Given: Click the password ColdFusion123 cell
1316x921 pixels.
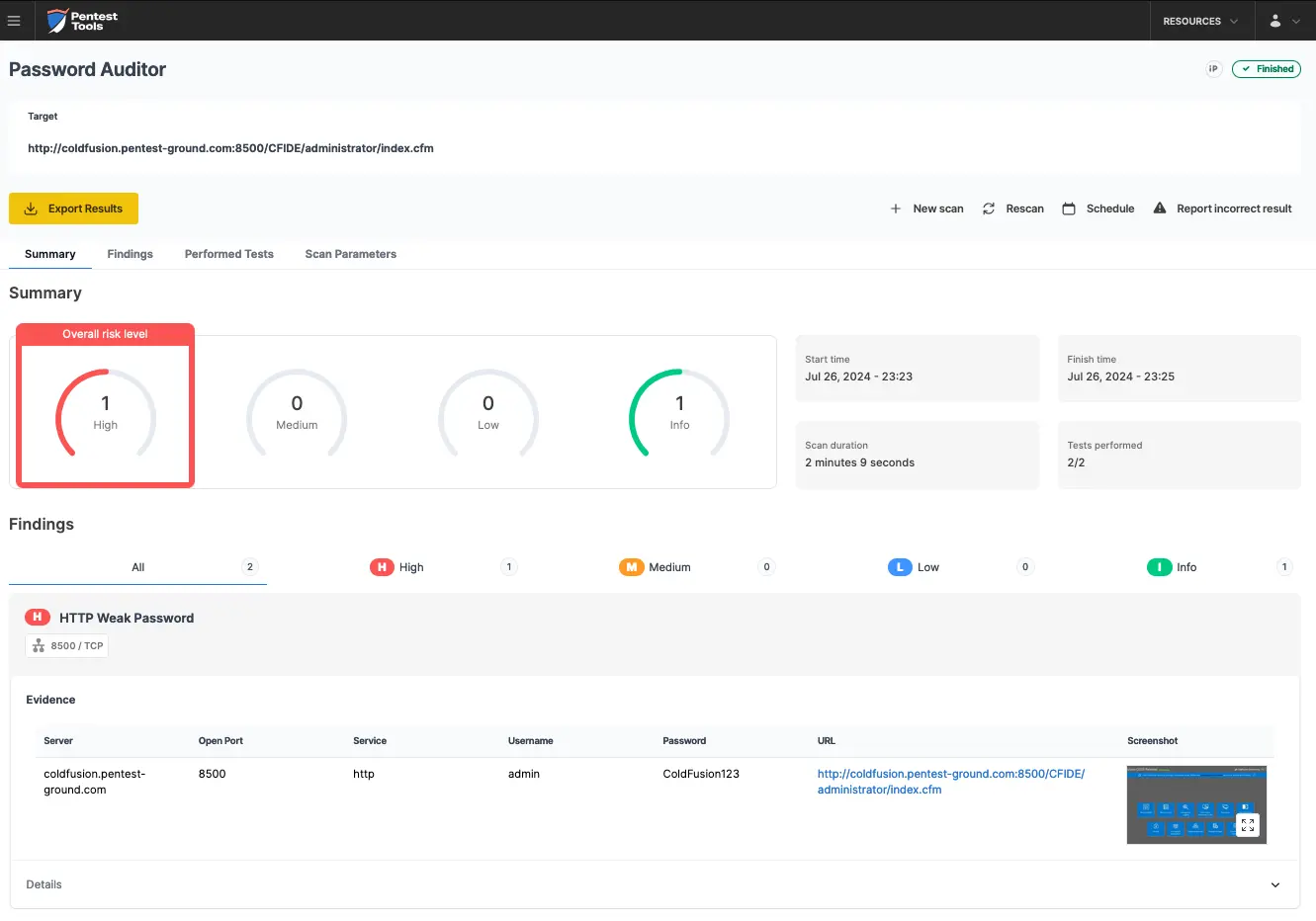Looking at the screenshot, I should [x=701, y=774].
